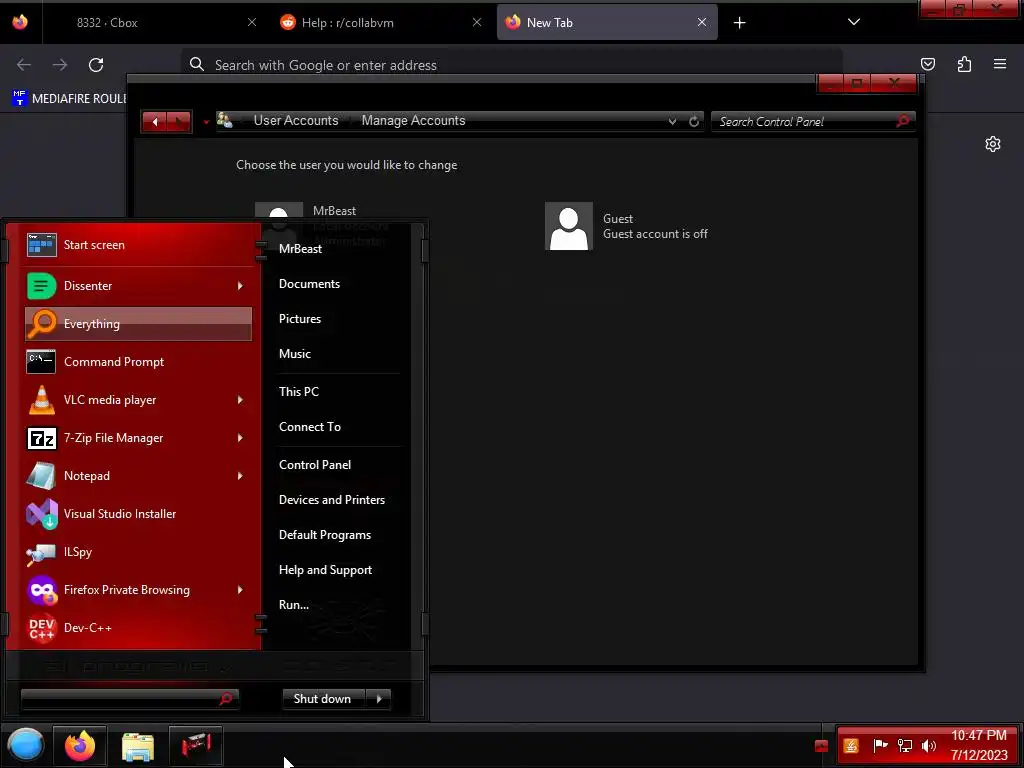This screenshot has height=768, width=1024.
Task: Focus the Start menu search box
Action: pyautogui.click(x=129, y=699)
